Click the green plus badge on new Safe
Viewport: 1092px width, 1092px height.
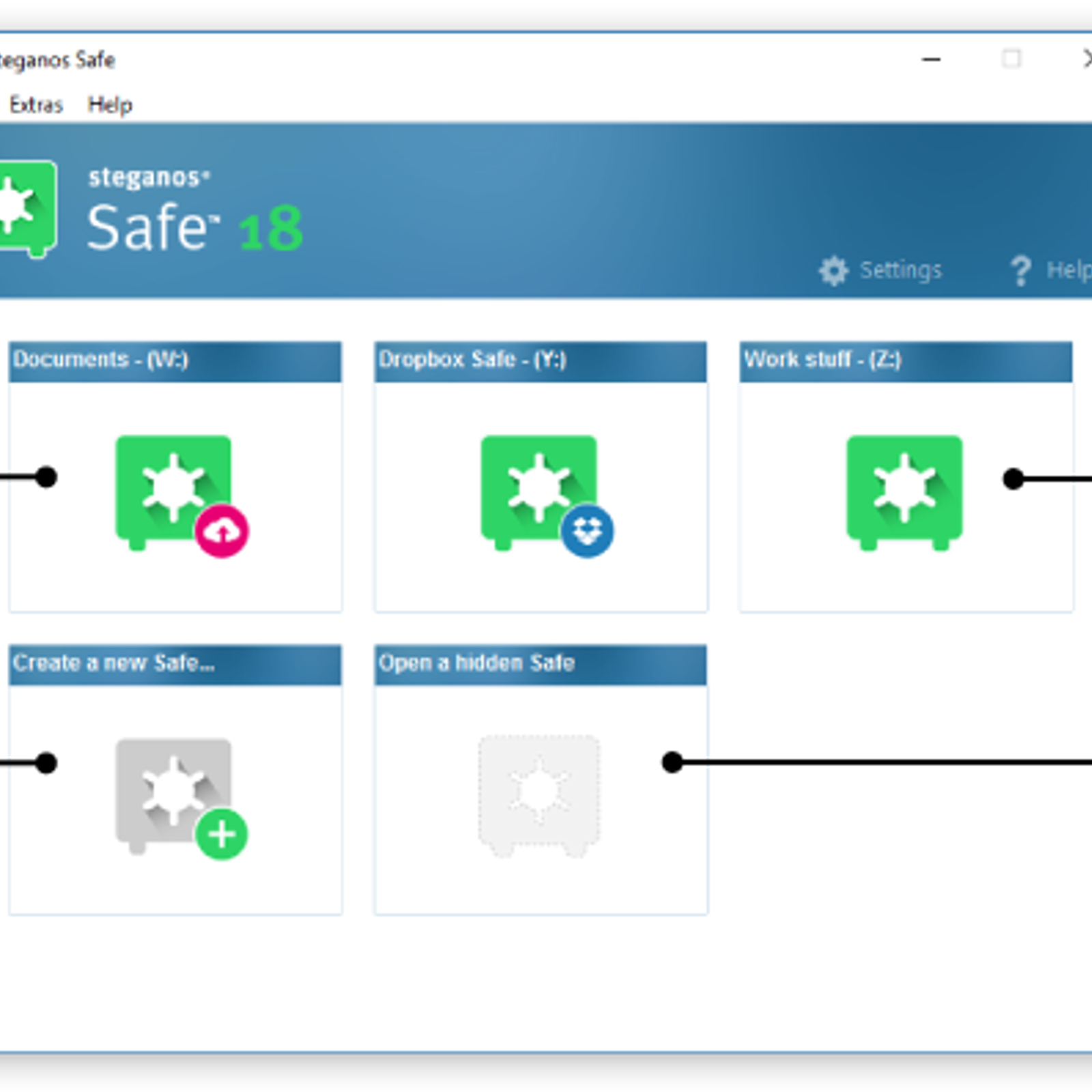click(x=222, y=834)
